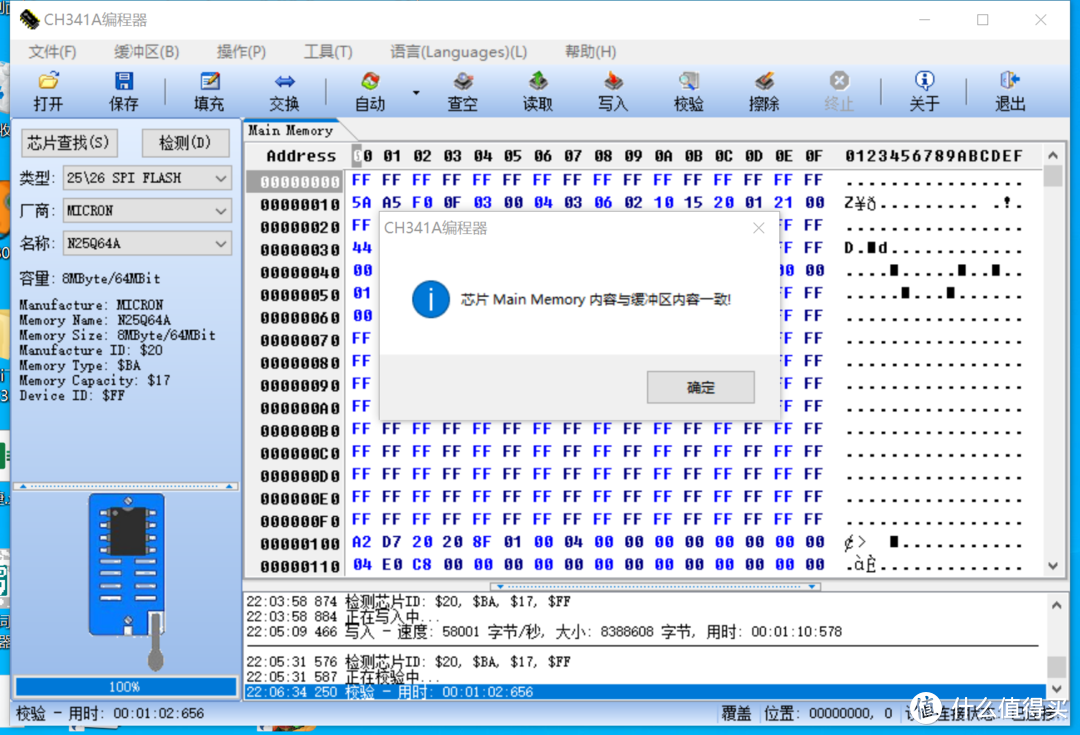The width and height of the screenshot is (1080, 735).
Task: Select the 填充 (Fill) buffer icon
Action: (x=208, y=90)
